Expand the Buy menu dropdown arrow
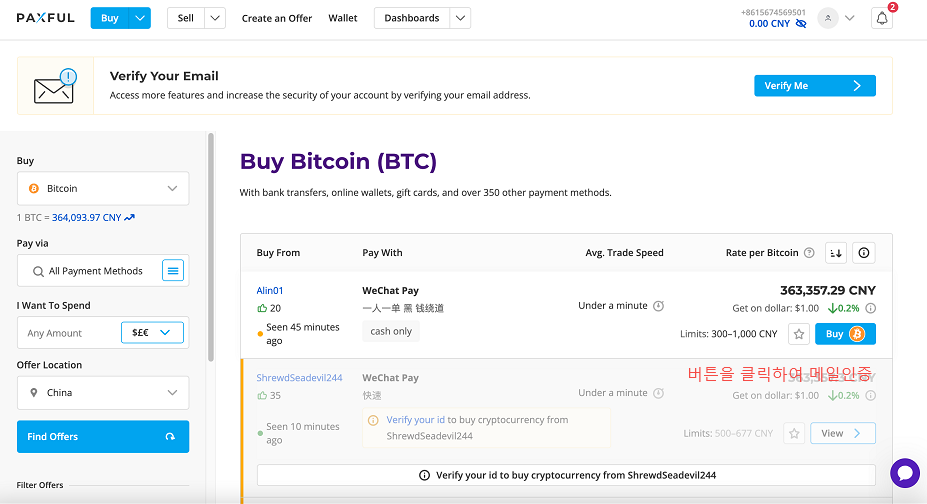This screenshot has height=504, width=927. click(140, 18)
